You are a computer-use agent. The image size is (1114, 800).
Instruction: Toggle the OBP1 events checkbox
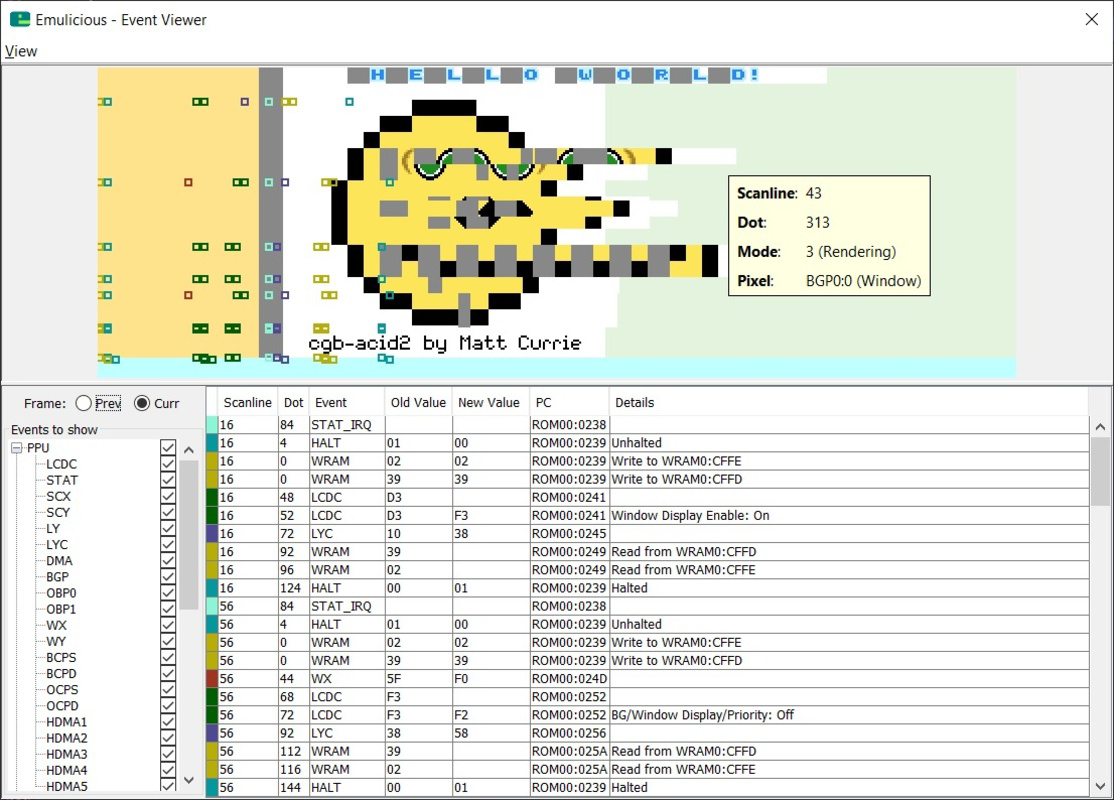(x=168, y=609)
